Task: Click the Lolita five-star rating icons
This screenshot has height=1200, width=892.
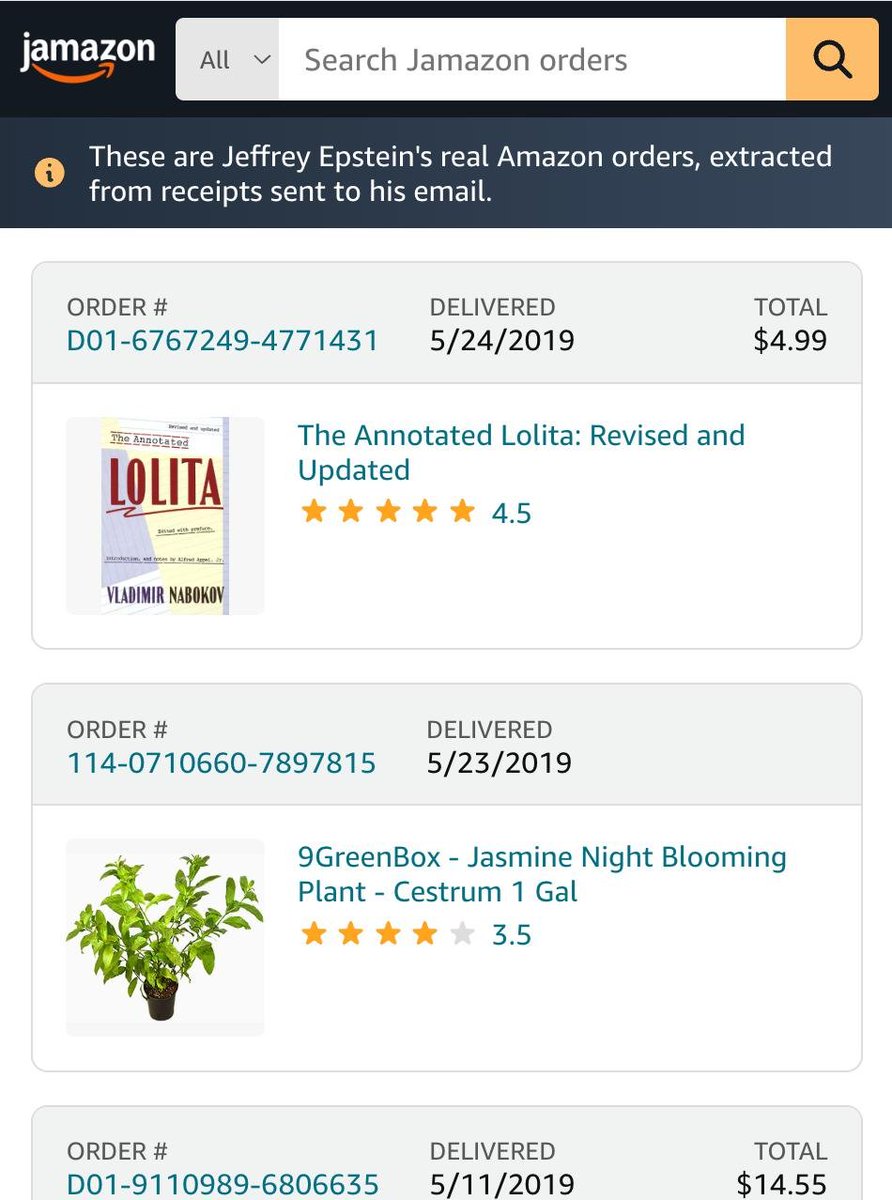Action: (388, 513)
